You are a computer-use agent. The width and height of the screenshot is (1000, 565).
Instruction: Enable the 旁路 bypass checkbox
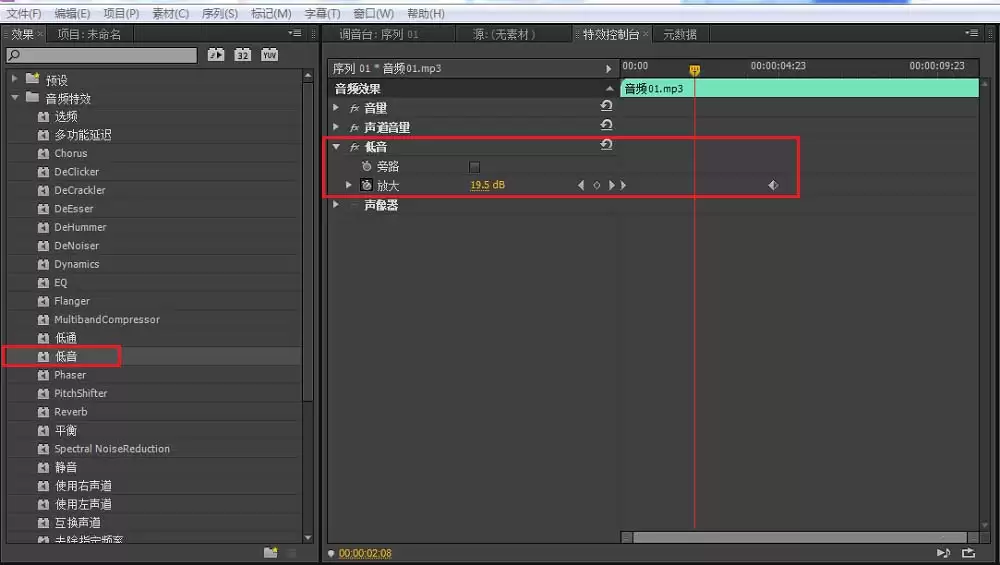tap(474, 166)
